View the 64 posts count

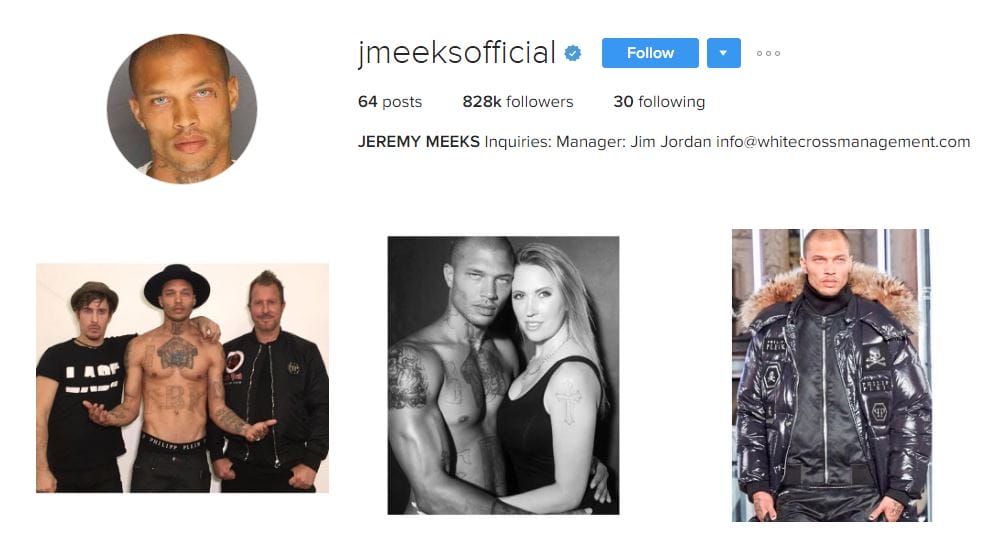coord(390,101)
